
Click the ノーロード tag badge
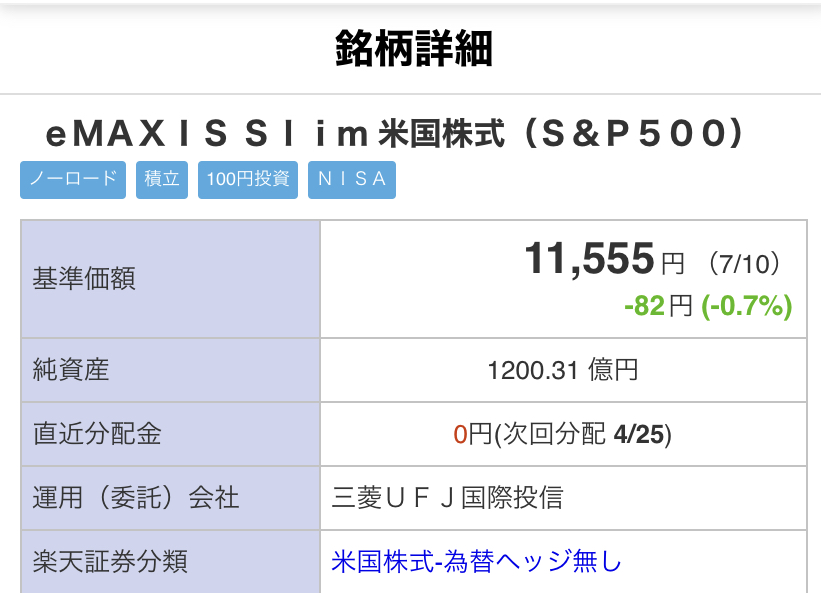click(73, 180)
